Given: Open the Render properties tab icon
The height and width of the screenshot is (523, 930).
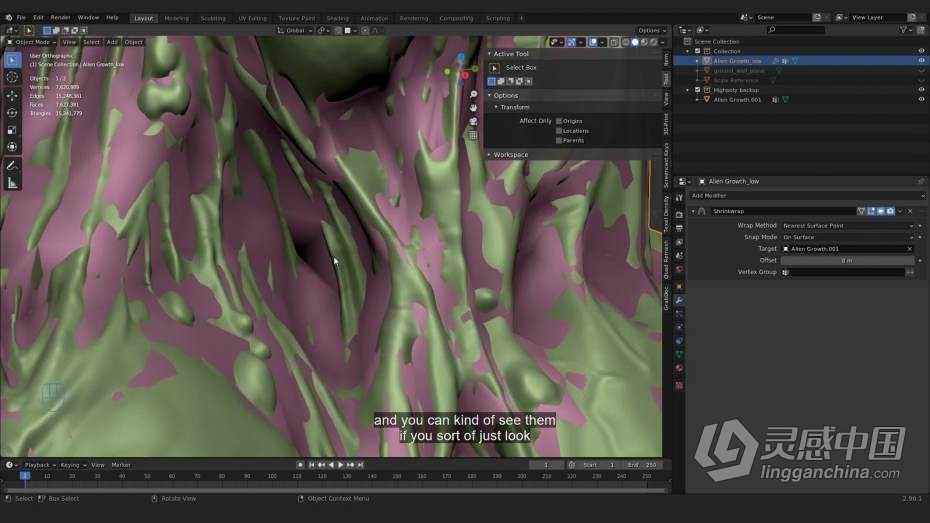Looking at the screenshot, I should coord(679,214).
